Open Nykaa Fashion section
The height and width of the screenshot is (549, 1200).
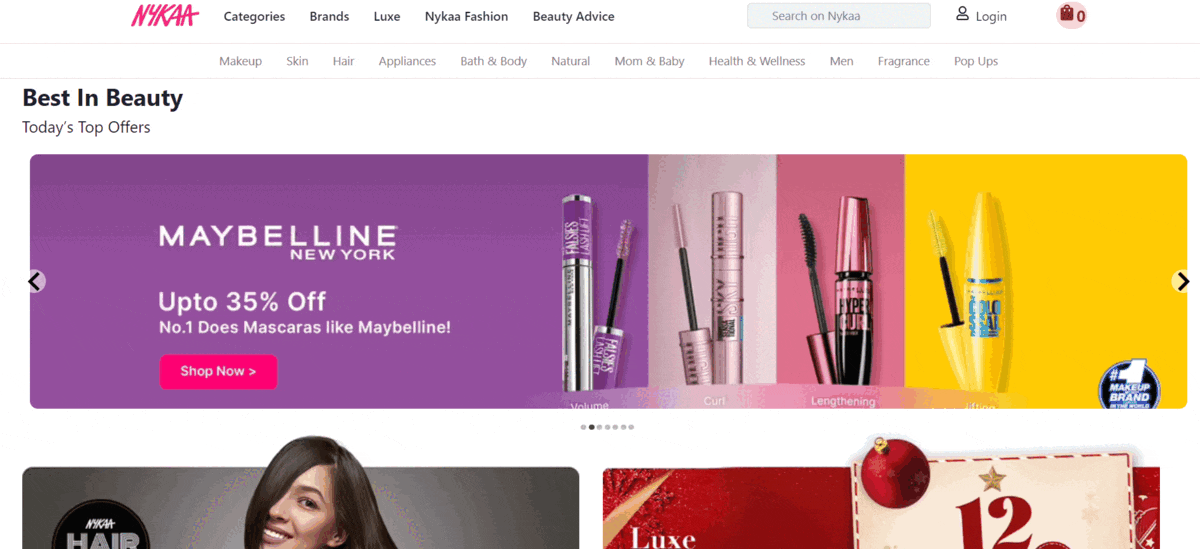(x=466, y=17)
